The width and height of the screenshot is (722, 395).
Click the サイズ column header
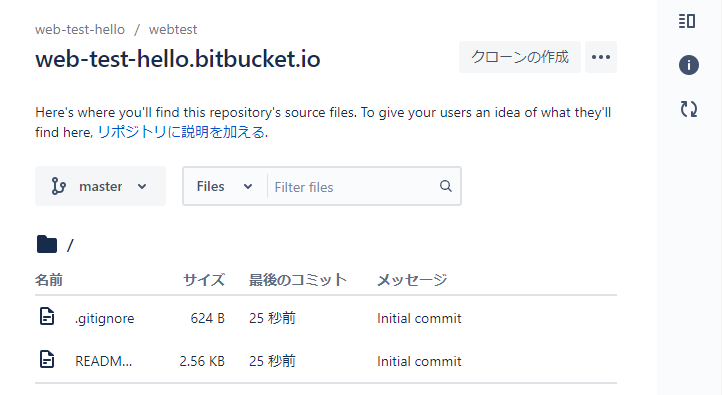204,280
